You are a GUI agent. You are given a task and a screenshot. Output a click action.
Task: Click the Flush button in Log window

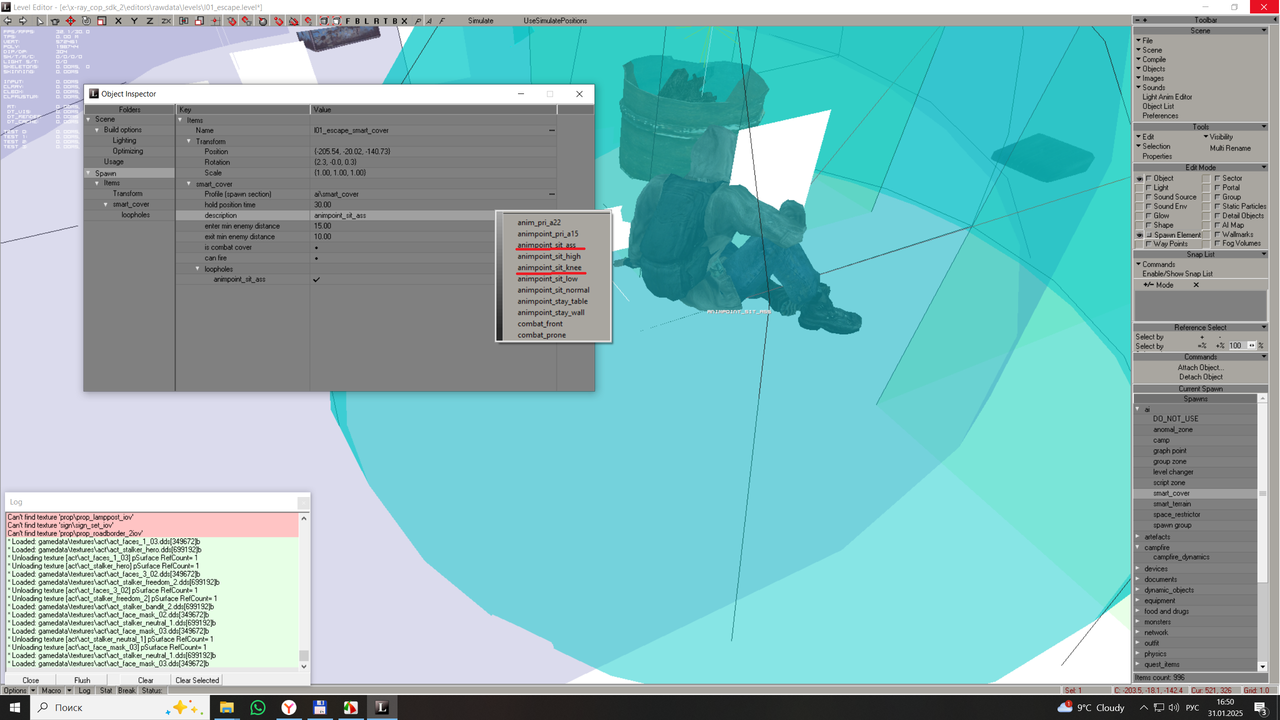click(82, 680)
